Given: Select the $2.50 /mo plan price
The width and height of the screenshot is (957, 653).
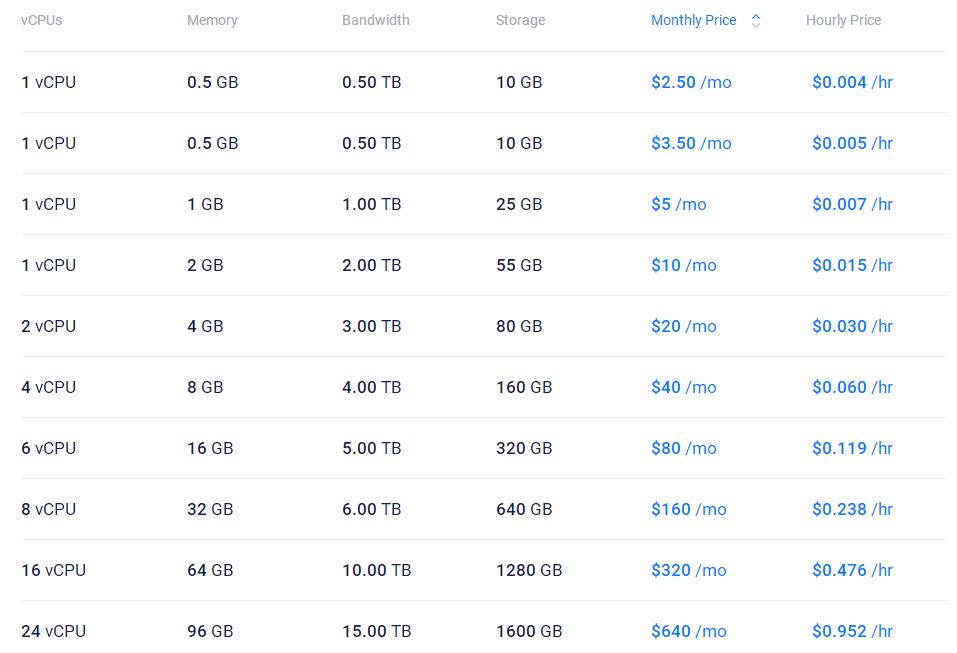Looking at the screenshot, I should pos(691,83).
